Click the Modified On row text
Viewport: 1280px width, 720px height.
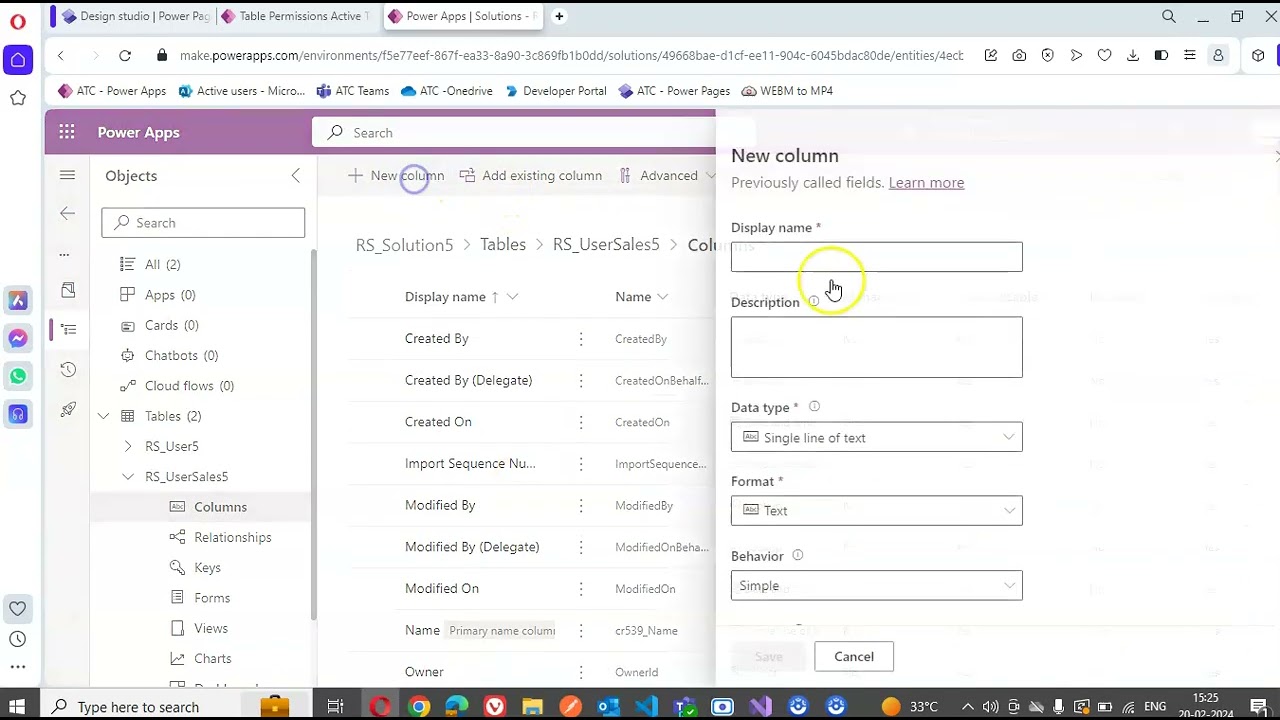(x=441, y=588)
